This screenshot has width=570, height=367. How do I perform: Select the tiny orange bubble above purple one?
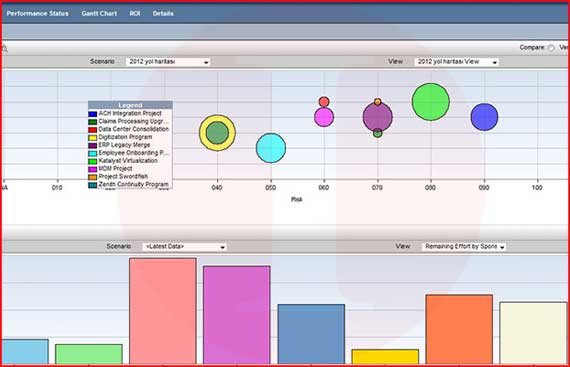point(378,101)
